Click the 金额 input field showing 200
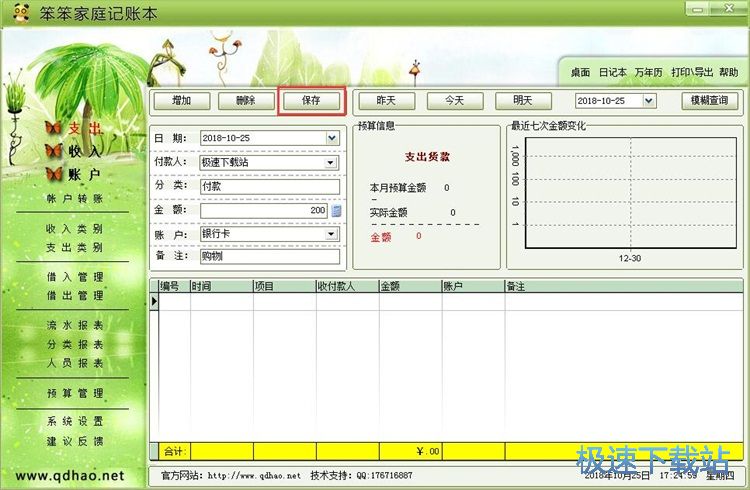 264,211
